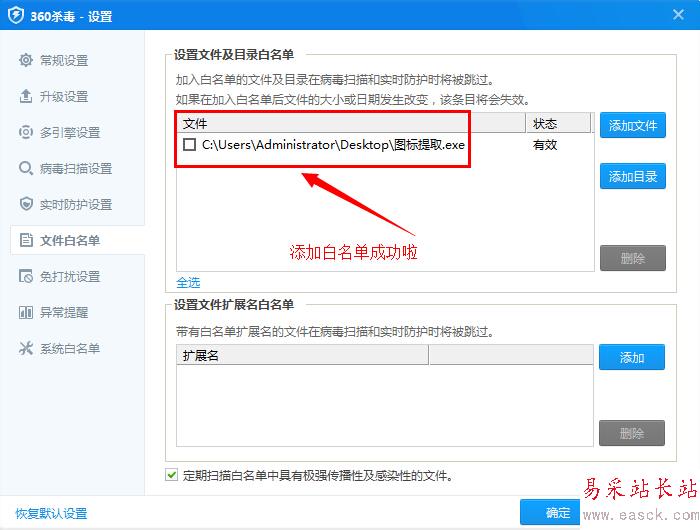Click the 扩展名 column header
The height and width of the screenshot is (530, 700).
point(302,355)
